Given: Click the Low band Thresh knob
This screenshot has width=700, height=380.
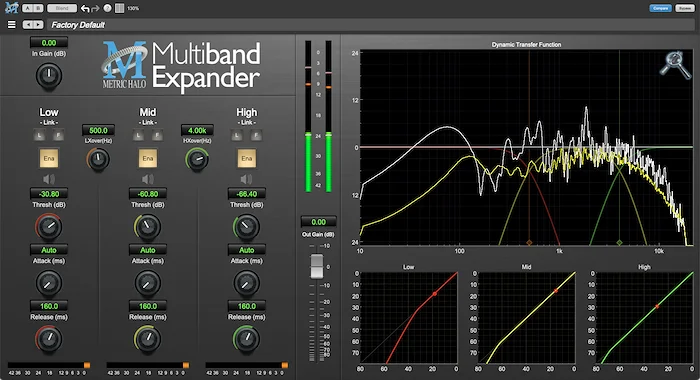Looking at the screenshot, I should tap(49, 226).
